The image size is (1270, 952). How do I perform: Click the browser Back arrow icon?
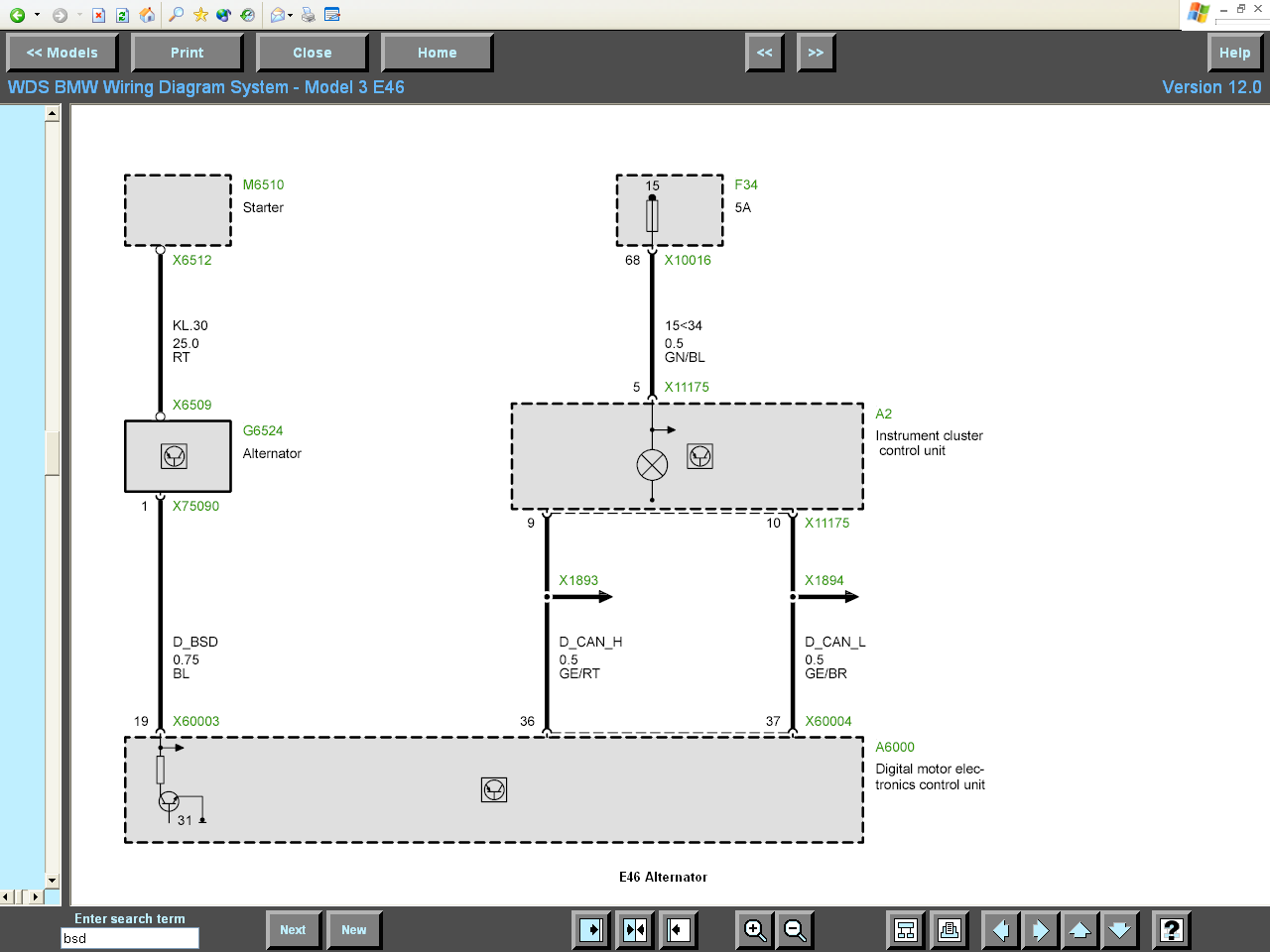[17, 15]
